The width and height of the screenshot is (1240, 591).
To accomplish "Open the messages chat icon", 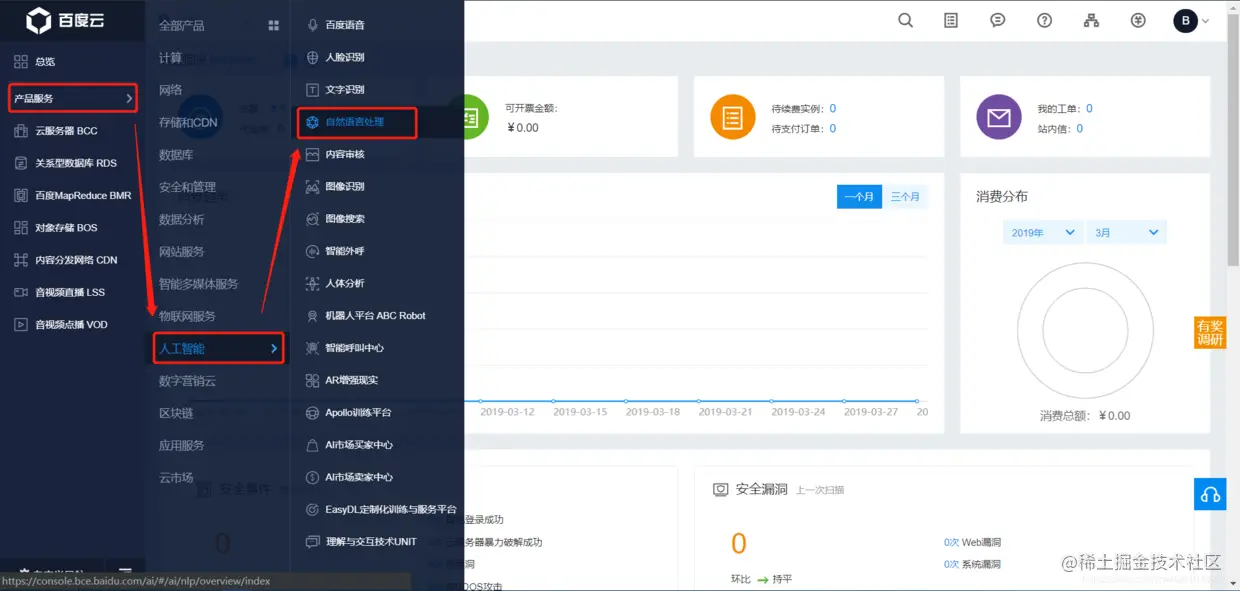I will [997, 20].
